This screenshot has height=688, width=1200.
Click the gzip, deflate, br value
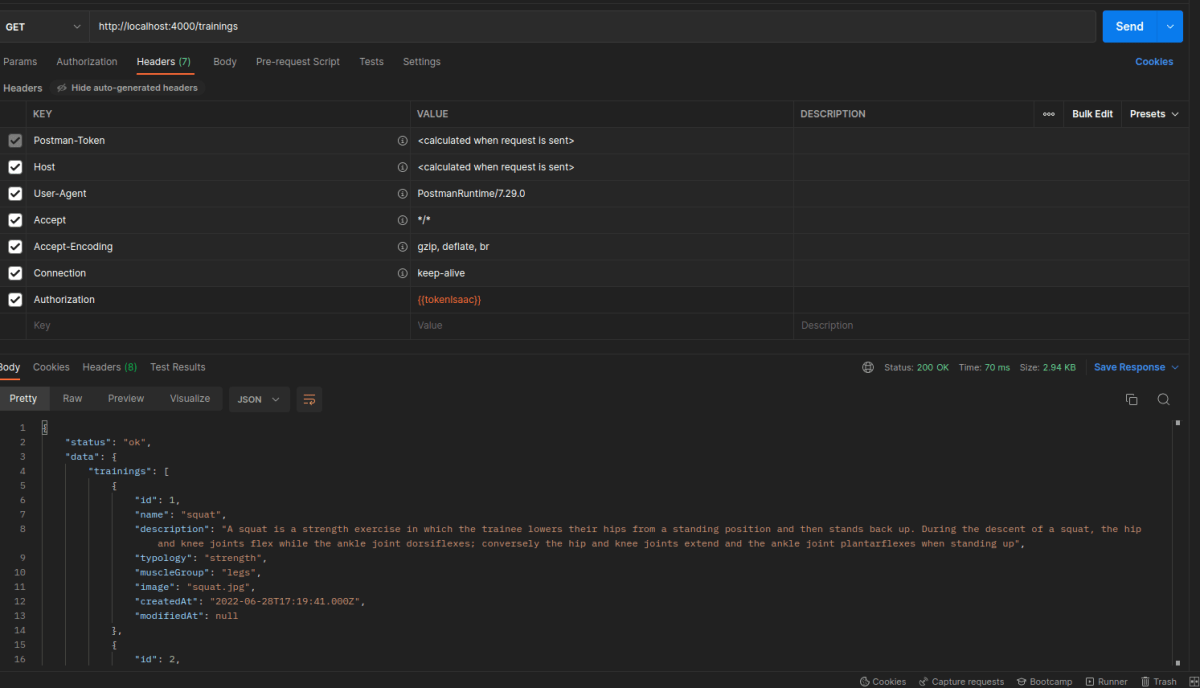tap(453, 247)
